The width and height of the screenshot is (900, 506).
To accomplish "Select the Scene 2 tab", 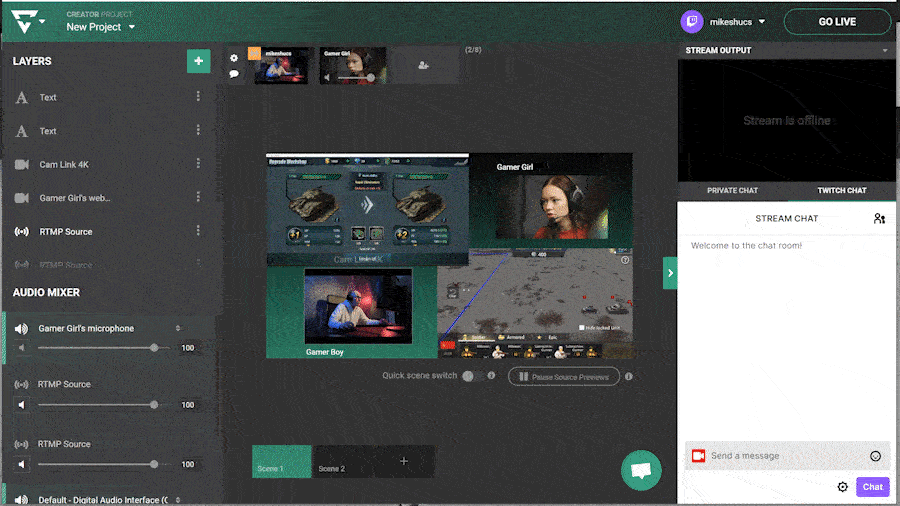I will (342, 461).
